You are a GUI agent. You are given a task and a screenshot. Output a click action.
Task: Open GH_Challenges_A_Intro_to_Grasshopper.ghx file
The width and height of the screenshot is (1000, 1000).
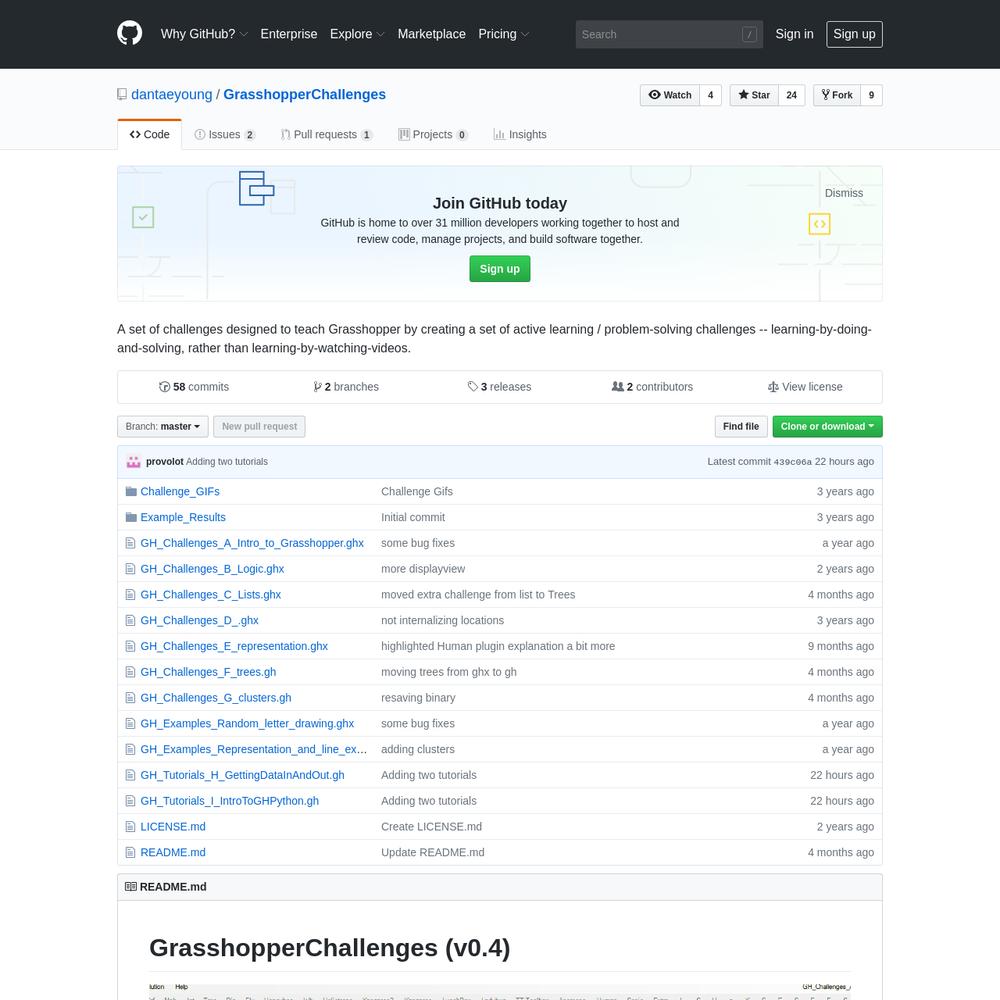coord(252,543)
